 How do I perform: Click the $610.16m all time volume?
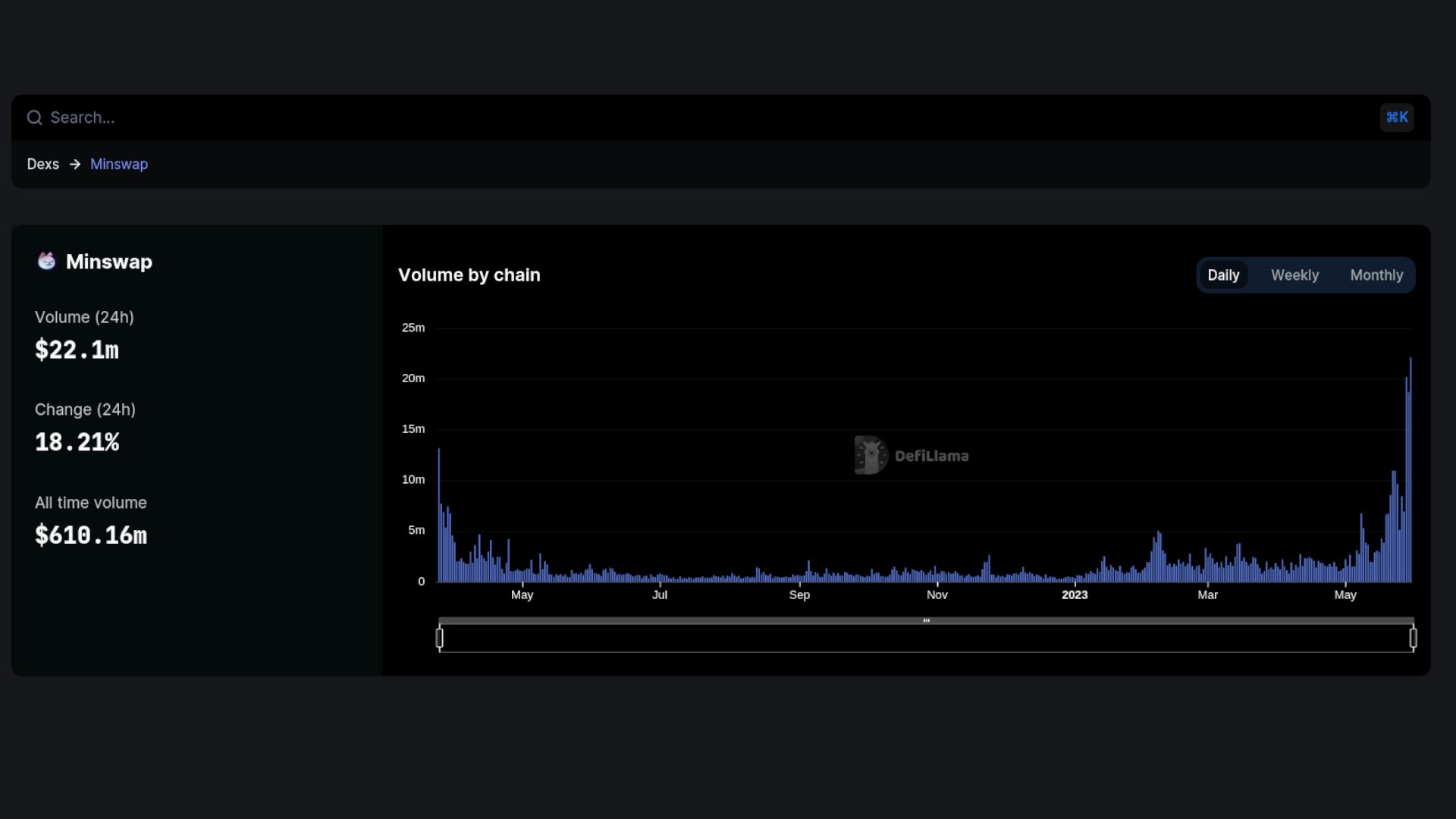pyautogui.click(x=91, y=535)
